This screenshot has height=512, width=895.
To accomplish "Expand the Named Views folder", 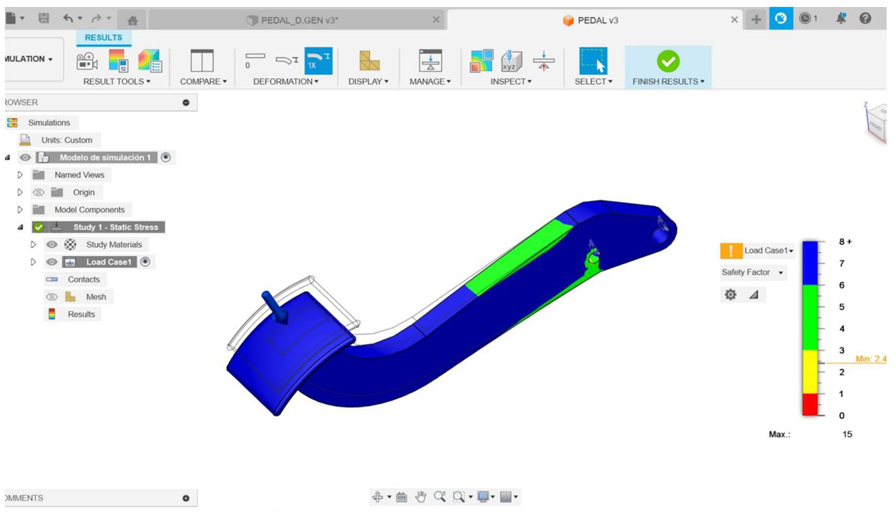I will (x=20, y=175).
